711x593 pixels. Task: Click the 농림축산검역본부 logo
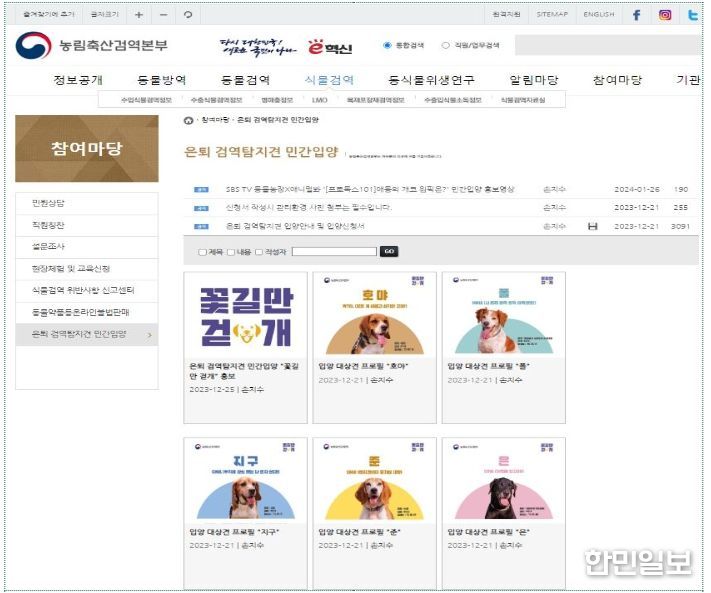click(92, 45)
